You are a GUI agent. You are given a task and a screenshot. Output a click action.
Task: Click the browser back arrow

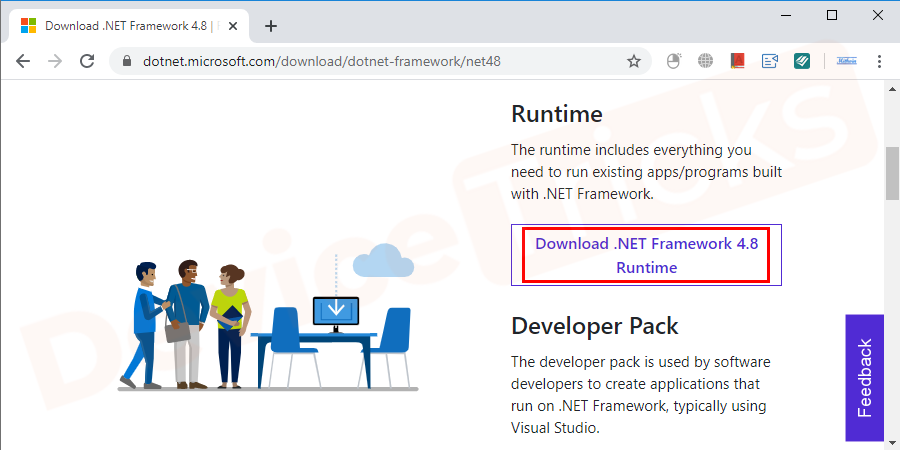point(23,61)
